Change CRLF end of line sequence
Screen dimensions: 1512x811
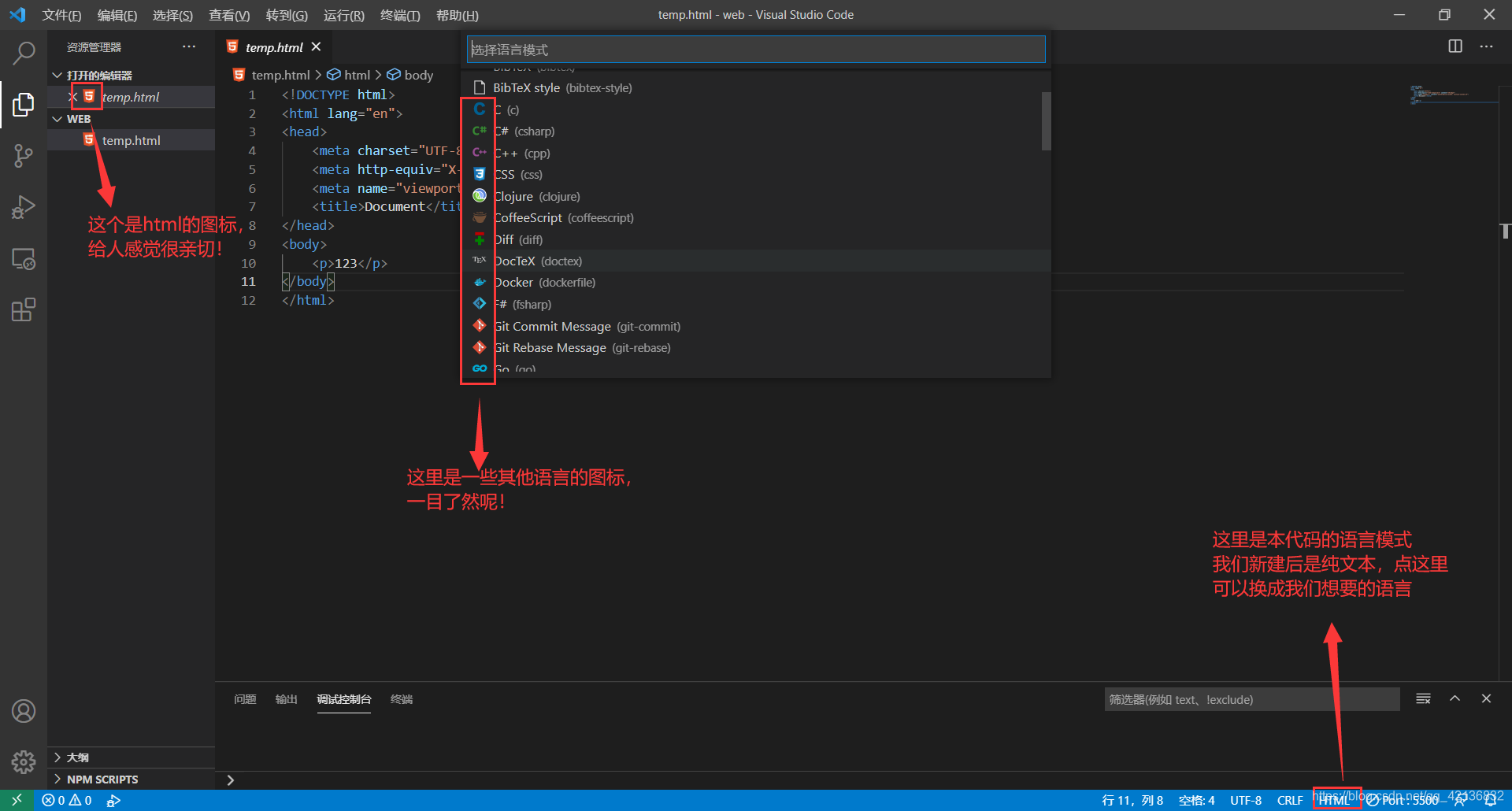pos(1290,800)
